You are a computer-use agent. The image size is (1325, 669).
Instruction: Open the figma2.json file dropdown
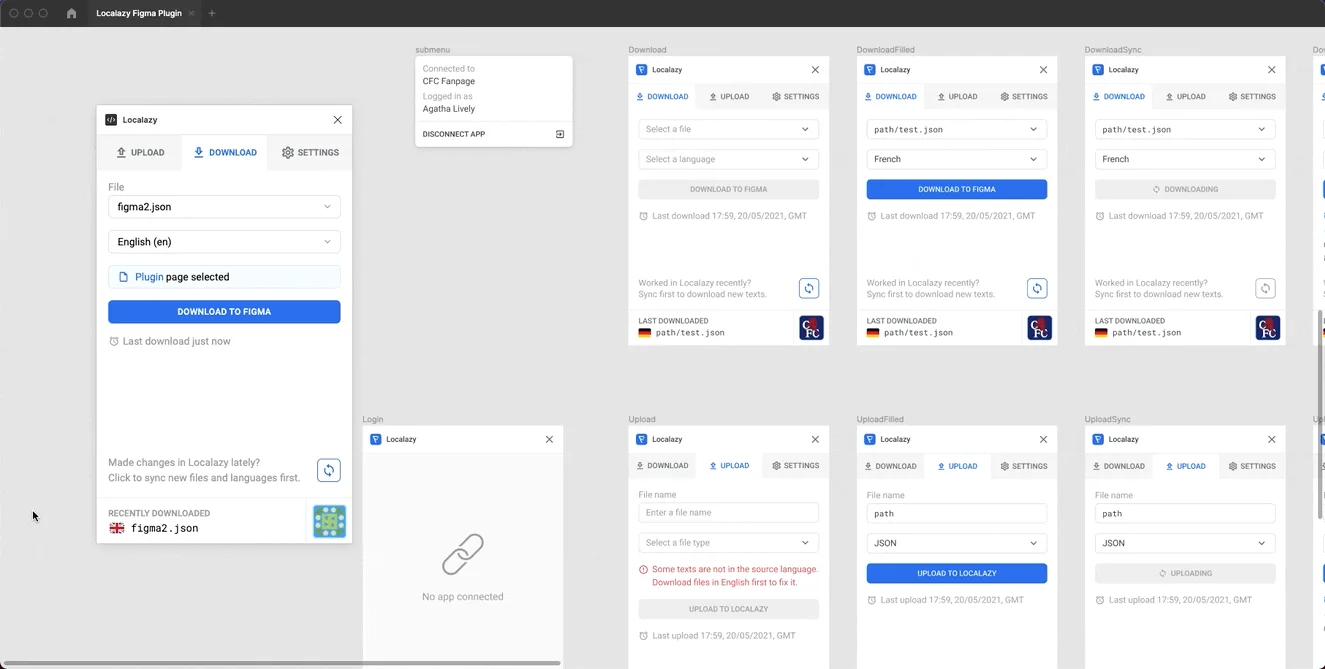click(x=224, y=207)
